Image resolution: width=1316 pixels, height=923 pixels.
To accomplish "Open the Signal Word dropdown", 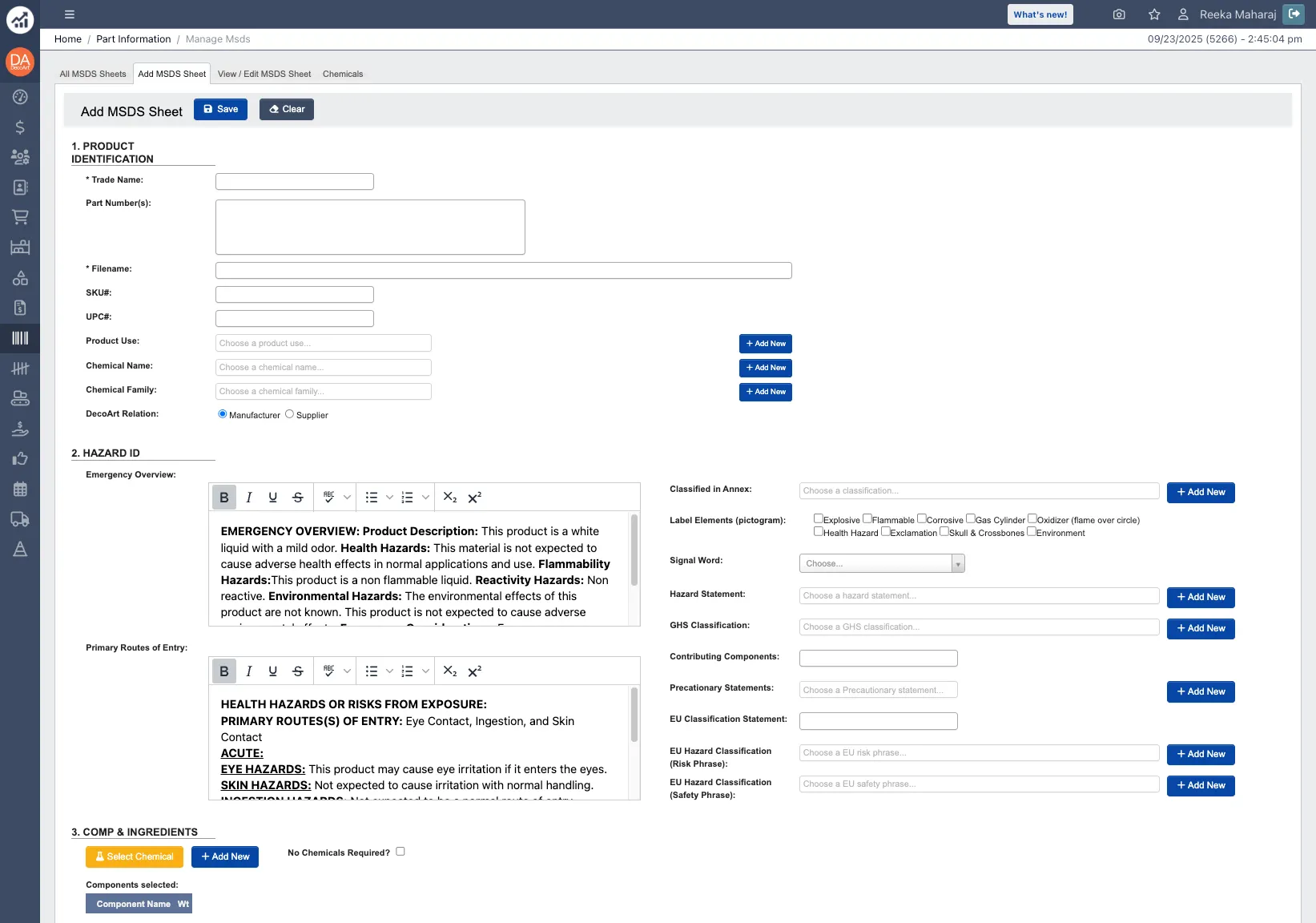I will coord(882,563).
